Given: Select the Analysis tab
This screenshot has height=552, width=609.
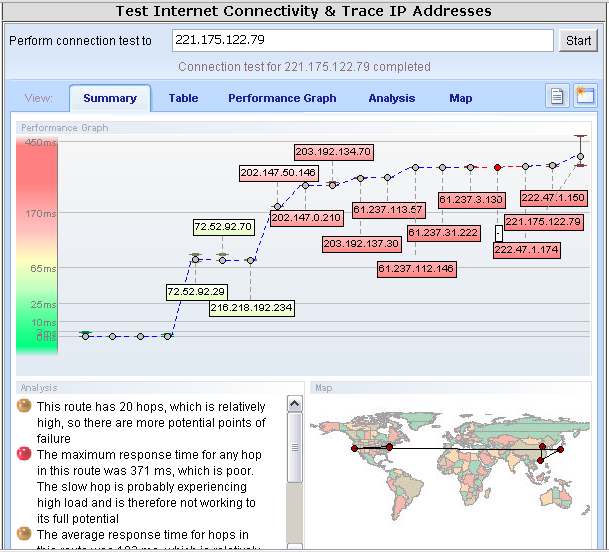Looking at the screenshot, I should pos(391,98).
